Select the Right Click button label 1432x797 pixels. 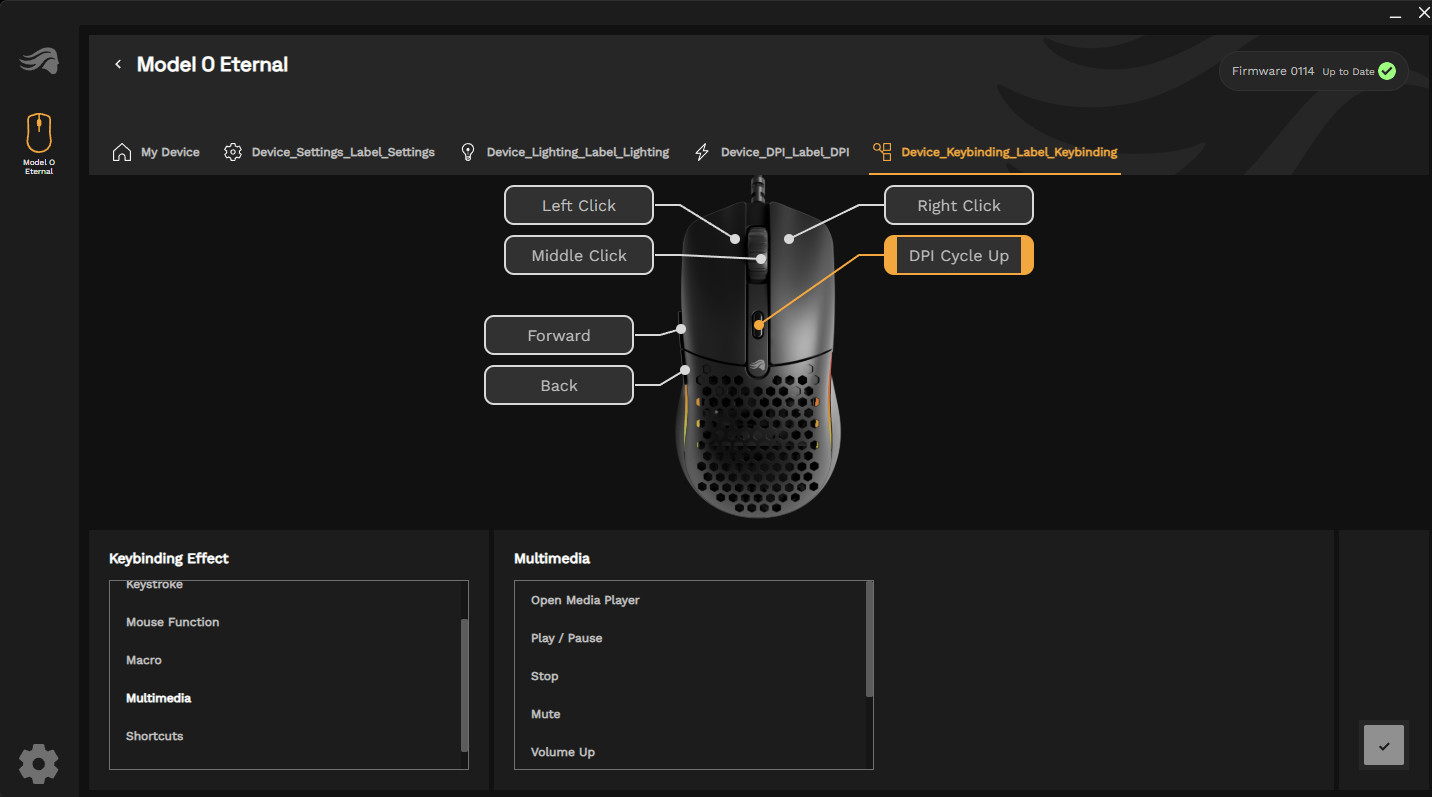958,205
